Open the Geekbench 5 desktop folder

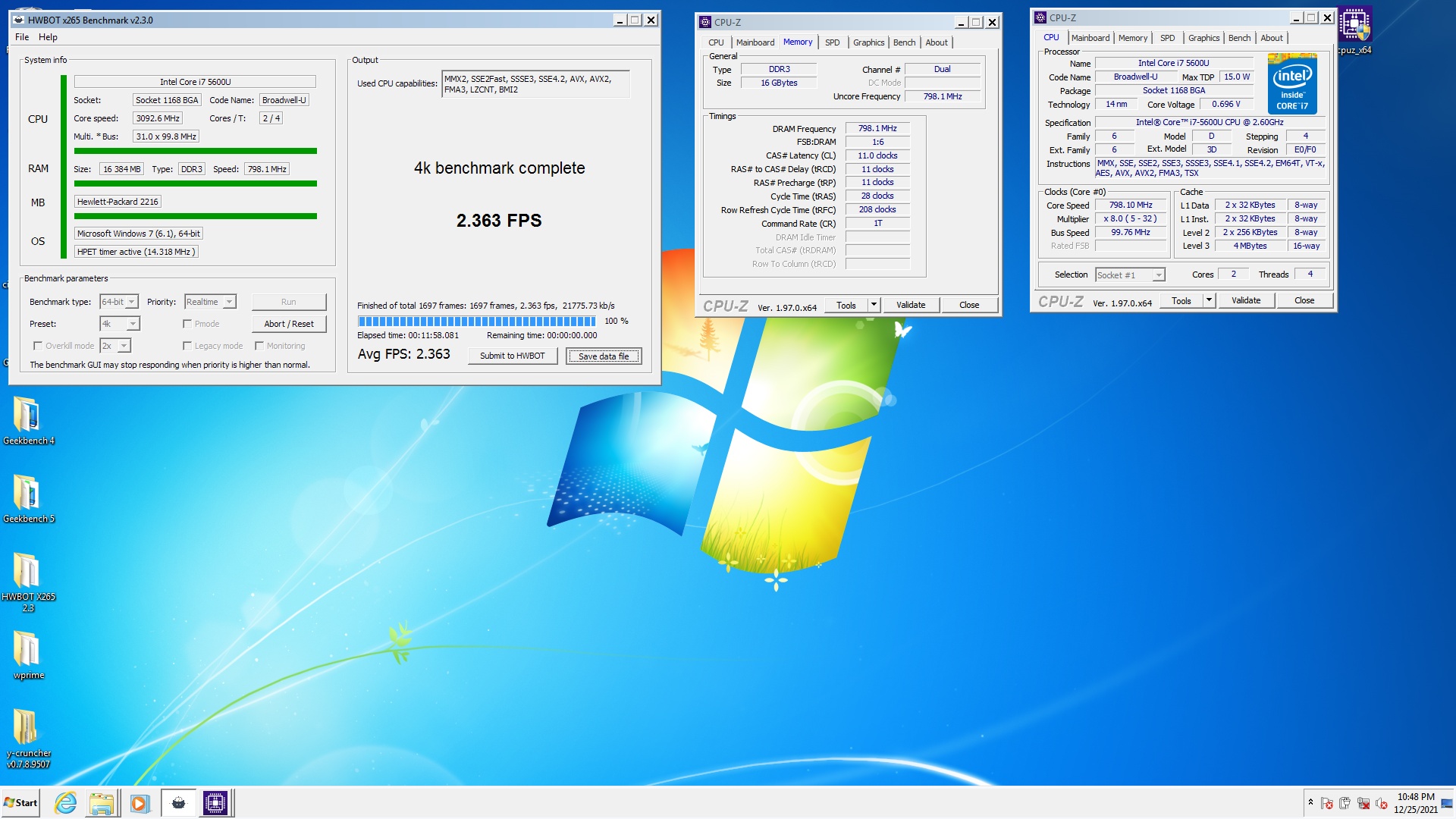27,498
